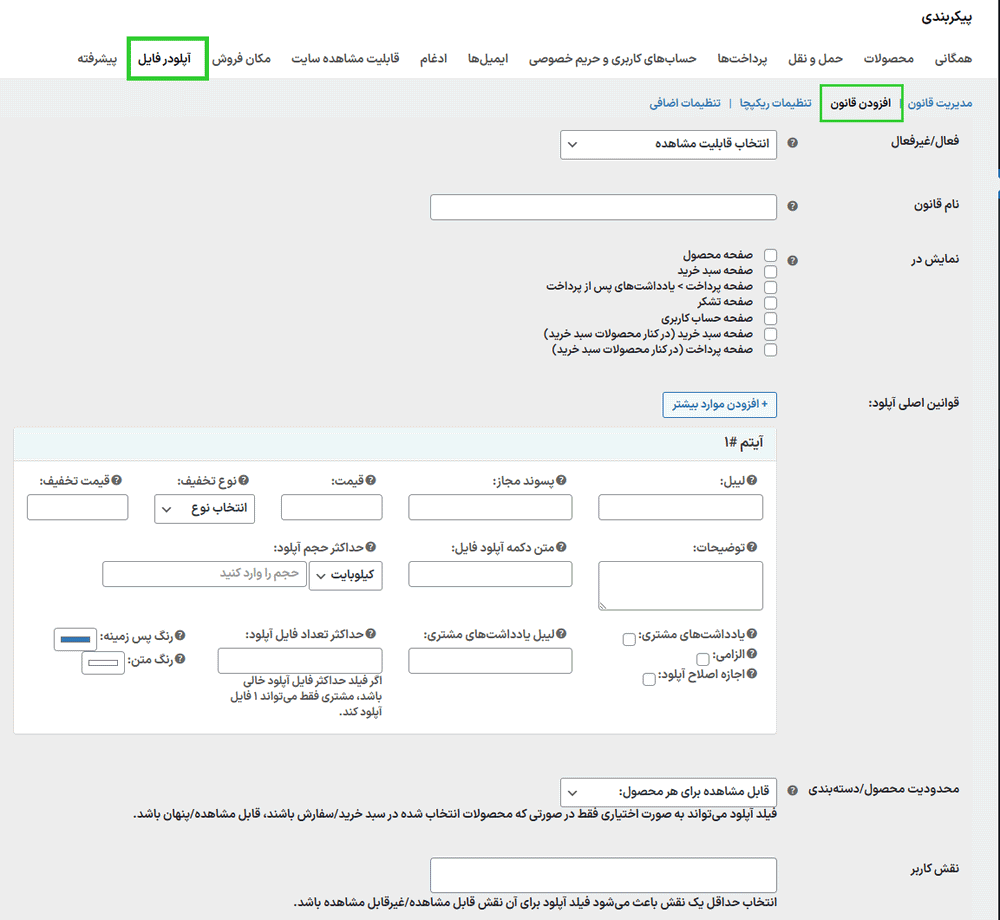Click inside the نقش کاربر input field
1000x920 pixels.
click(603, 874)
